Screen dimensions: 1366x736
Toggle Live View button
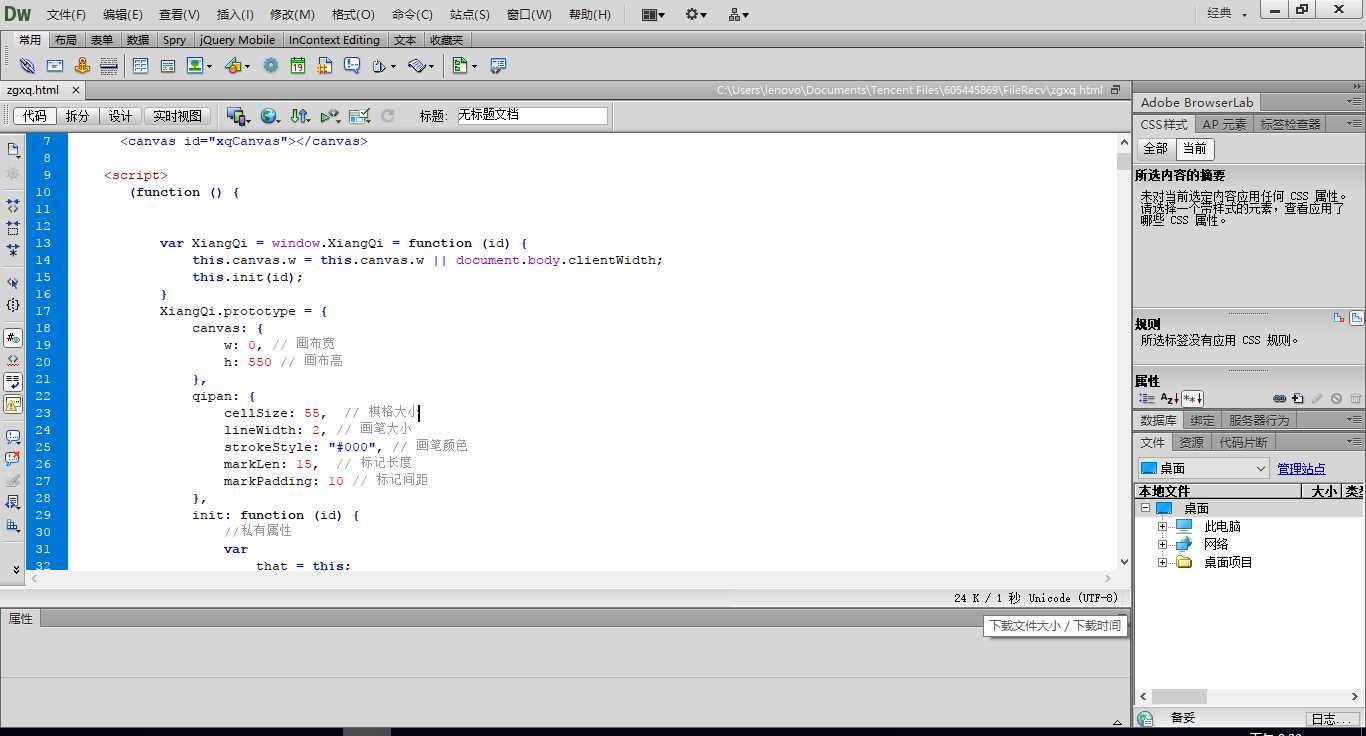coord(178,116)
